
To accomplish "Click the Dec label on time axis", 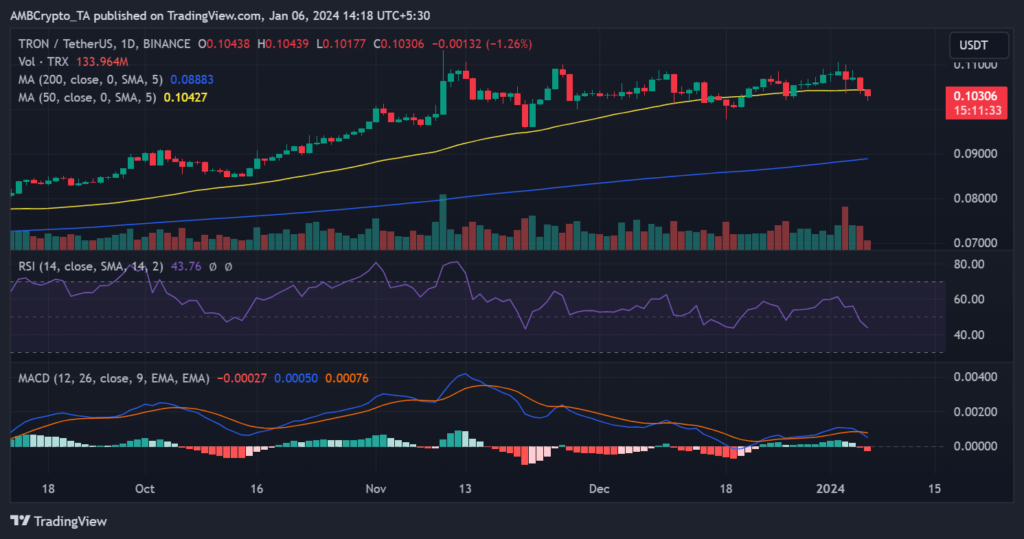I will click(x=598, y=489).
